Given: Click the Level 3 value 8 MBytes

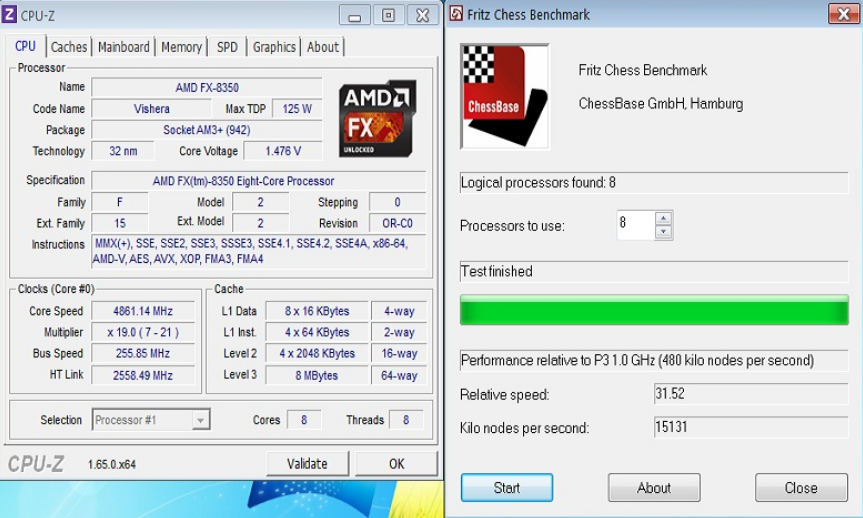Looking at the screenshot, I should (317, 375).
